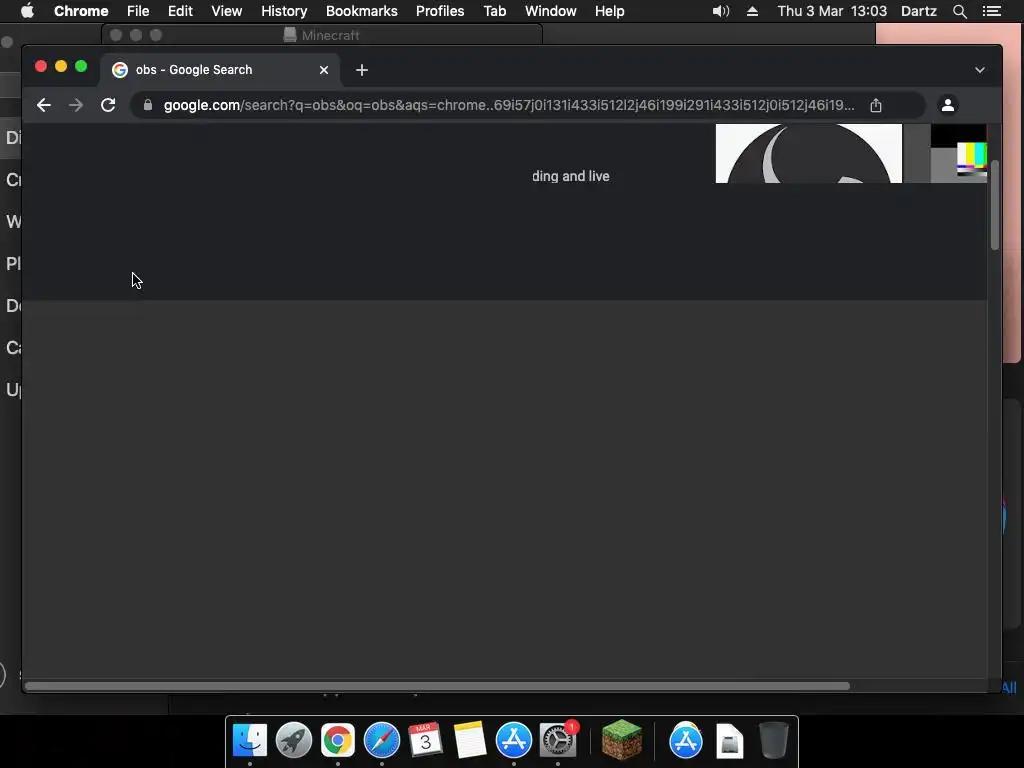Screen dimensions: 1024x768
Task: Click the vertical page scrollbar
Action: 994,204
